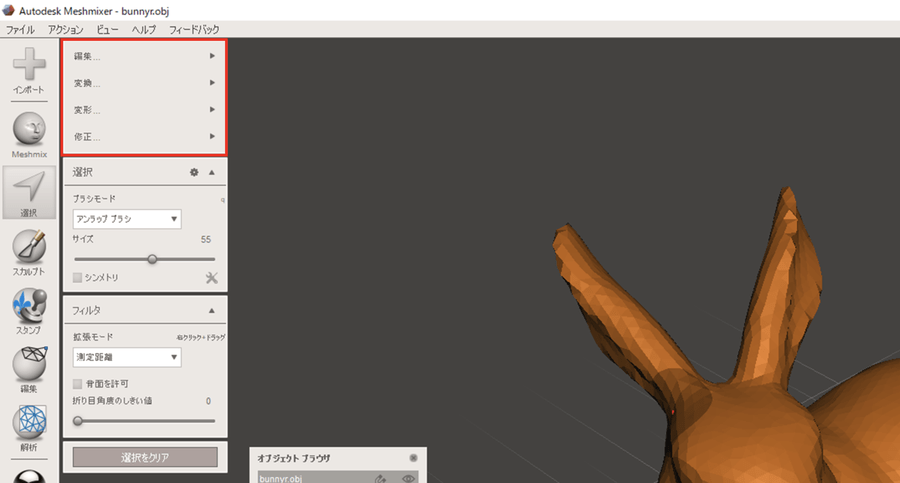
Task: Open the Actions (アクション) menu
Action: point(65,29)
